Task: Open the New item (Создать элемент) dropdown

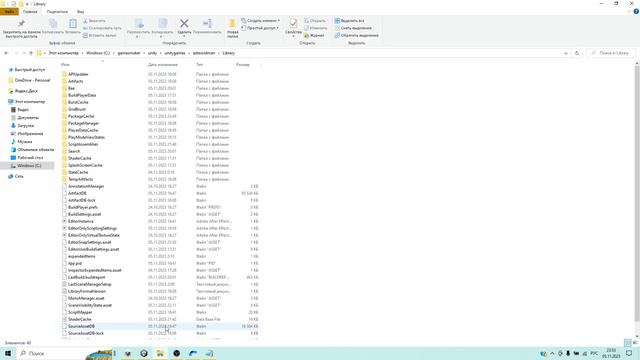Action: click(260, 20)
